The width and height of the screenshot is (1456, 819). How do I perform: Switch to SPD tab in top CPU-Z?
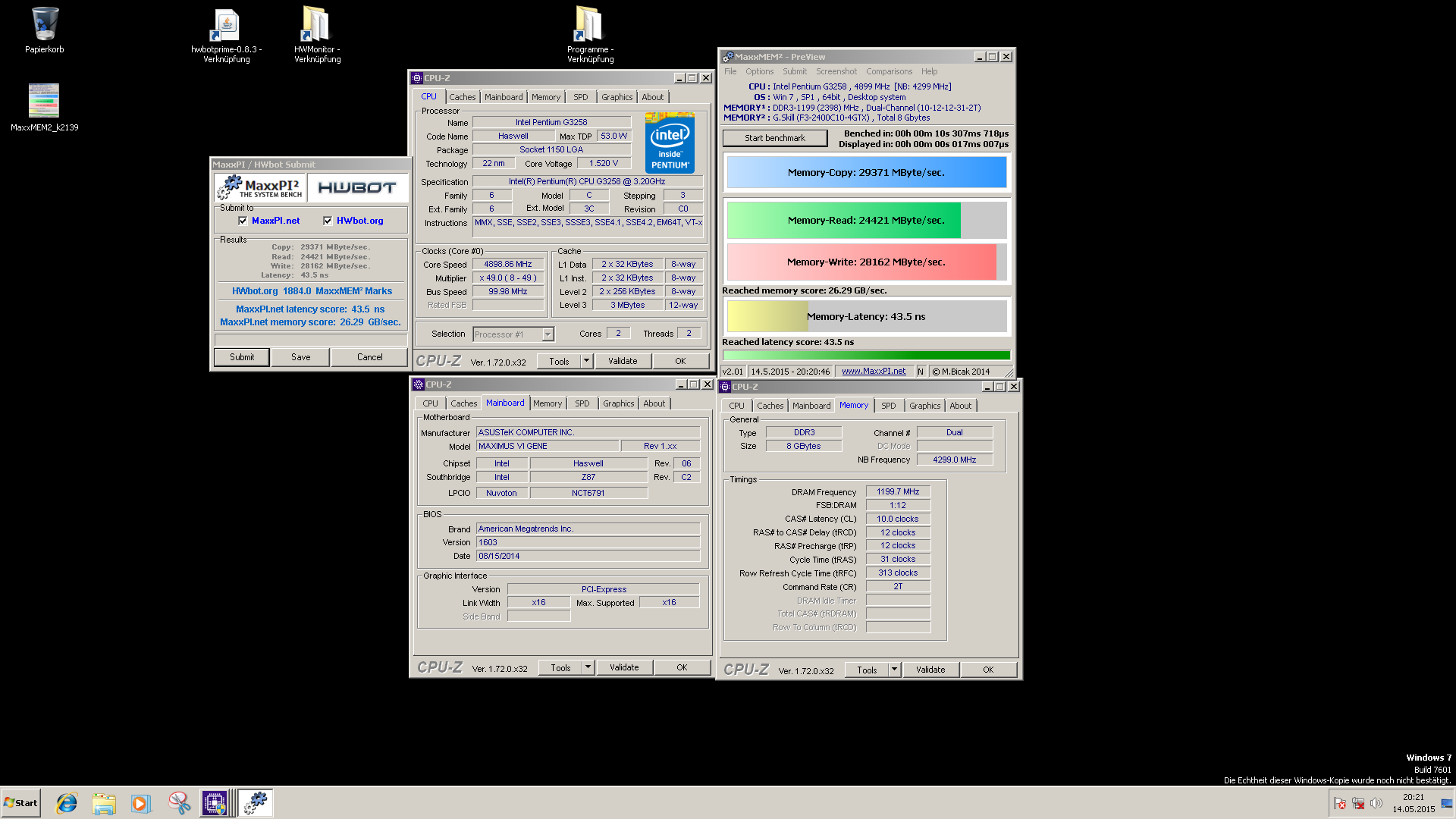tap(580, 97)
